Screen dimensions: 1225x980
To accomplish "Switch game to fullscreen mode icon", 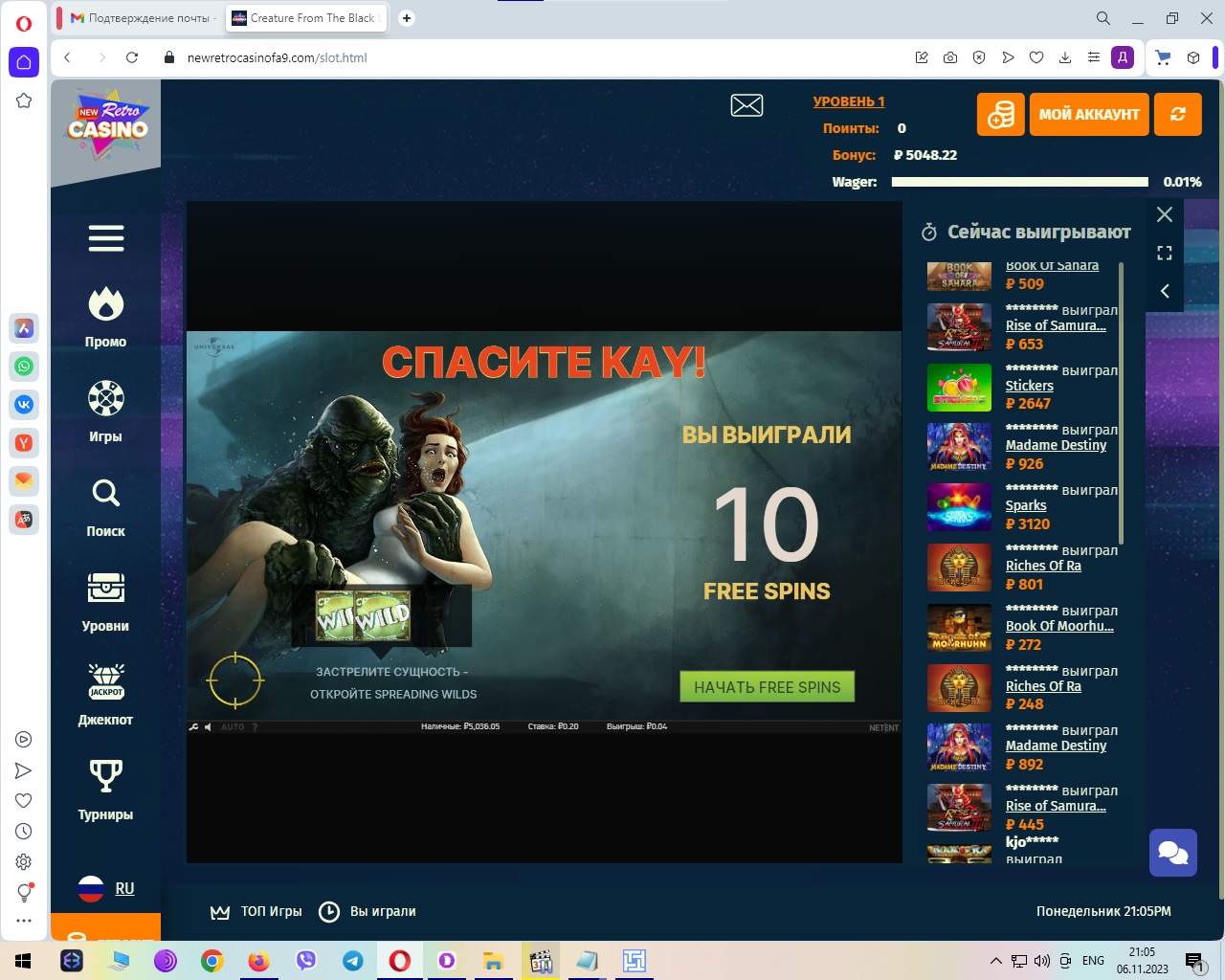I will 1165,253.
